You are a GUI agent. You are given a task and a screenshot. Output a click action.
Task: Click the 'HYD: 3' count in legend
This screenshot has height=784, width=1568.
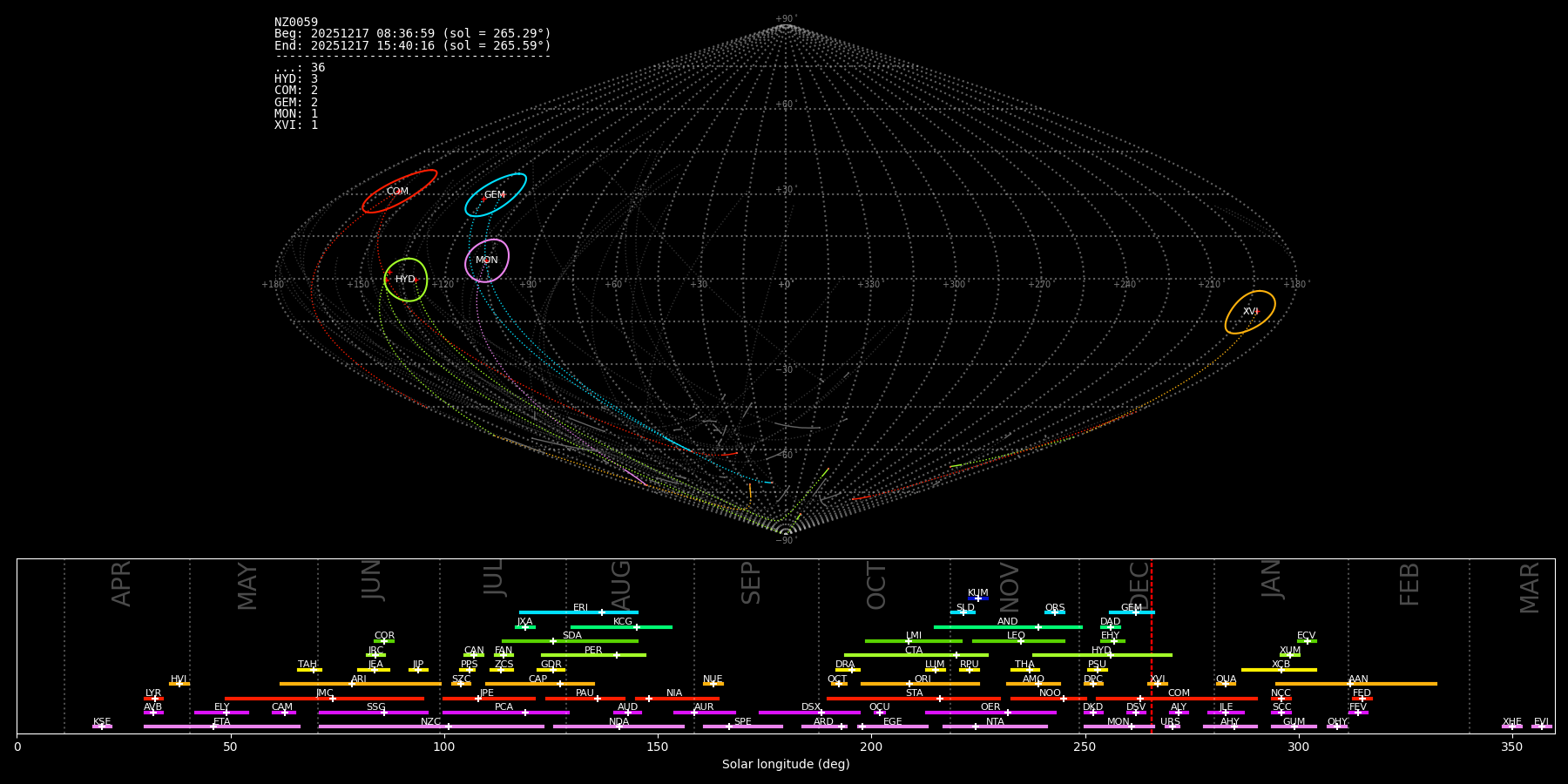296,79
